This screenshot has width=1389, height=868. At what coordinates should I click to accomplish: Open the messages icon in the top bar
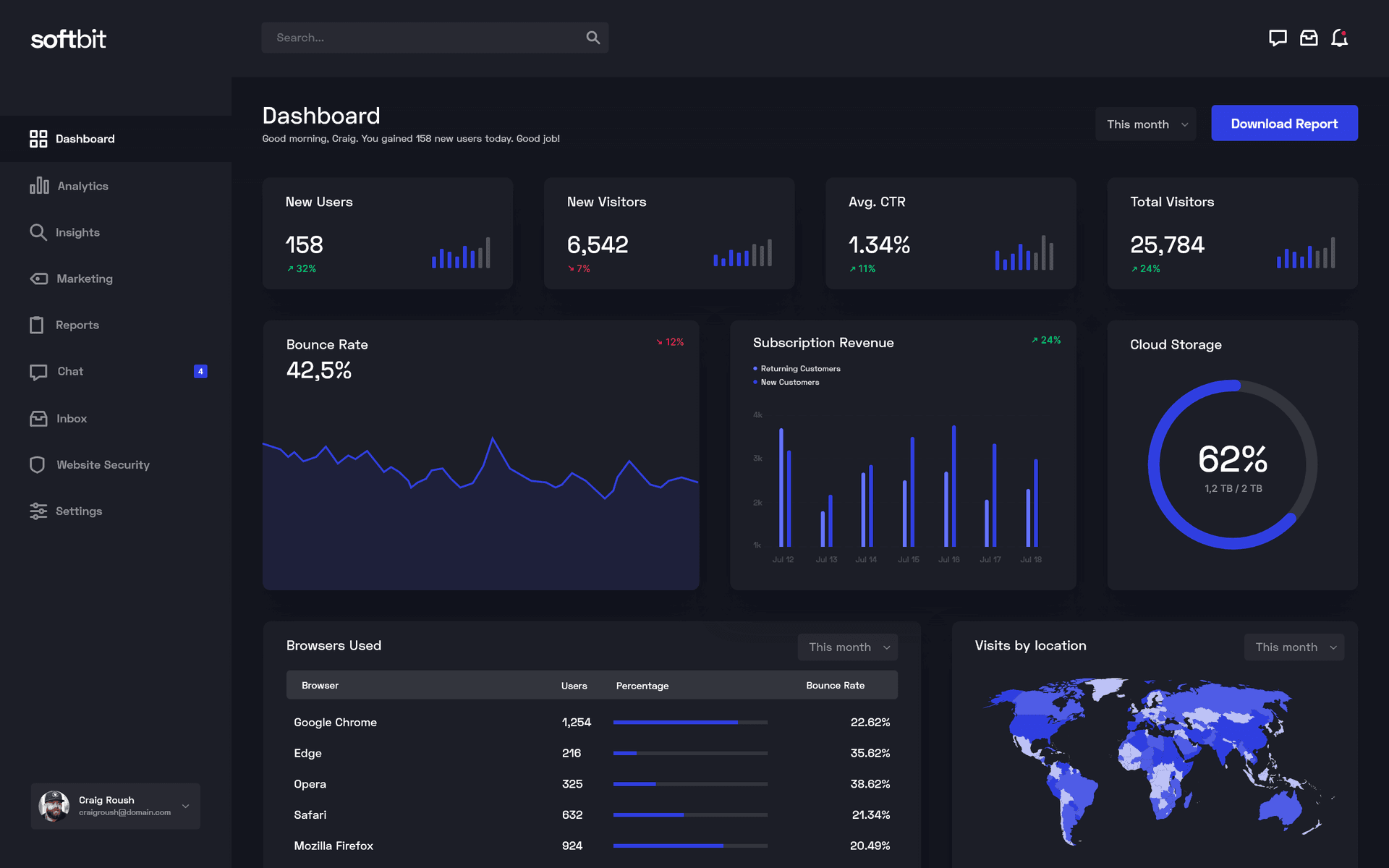click(1278, 38)
